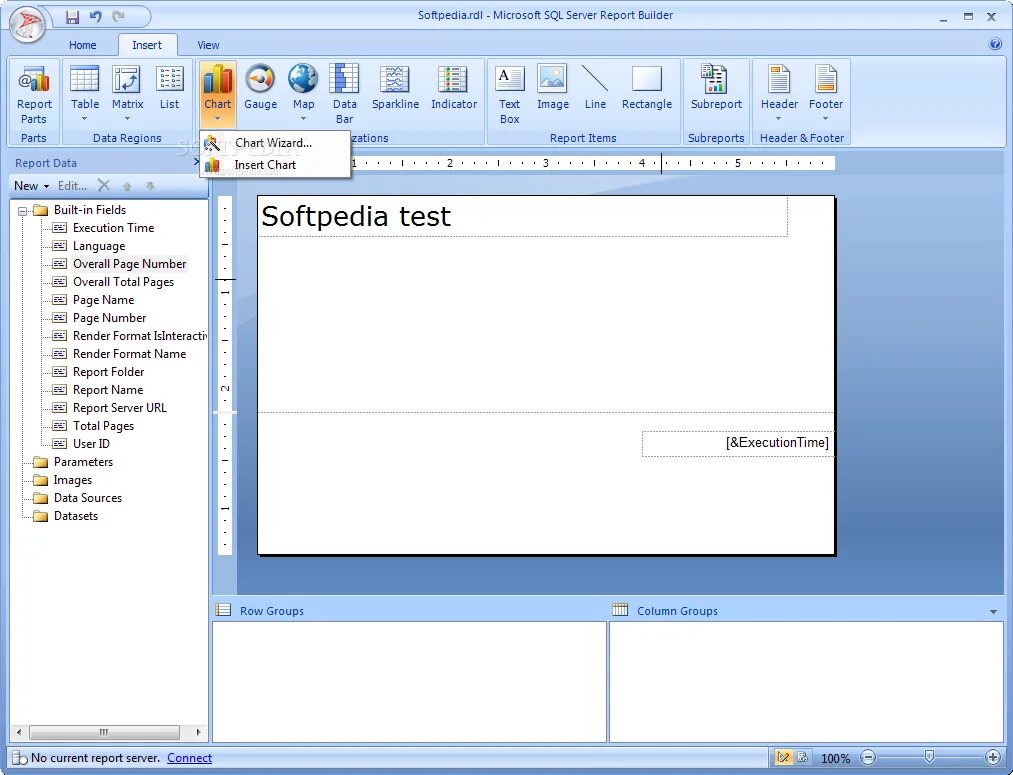This screenshot has width=1013, height=775.
Task: Click the move down arrow in Report Data
Action: (150, 186)
